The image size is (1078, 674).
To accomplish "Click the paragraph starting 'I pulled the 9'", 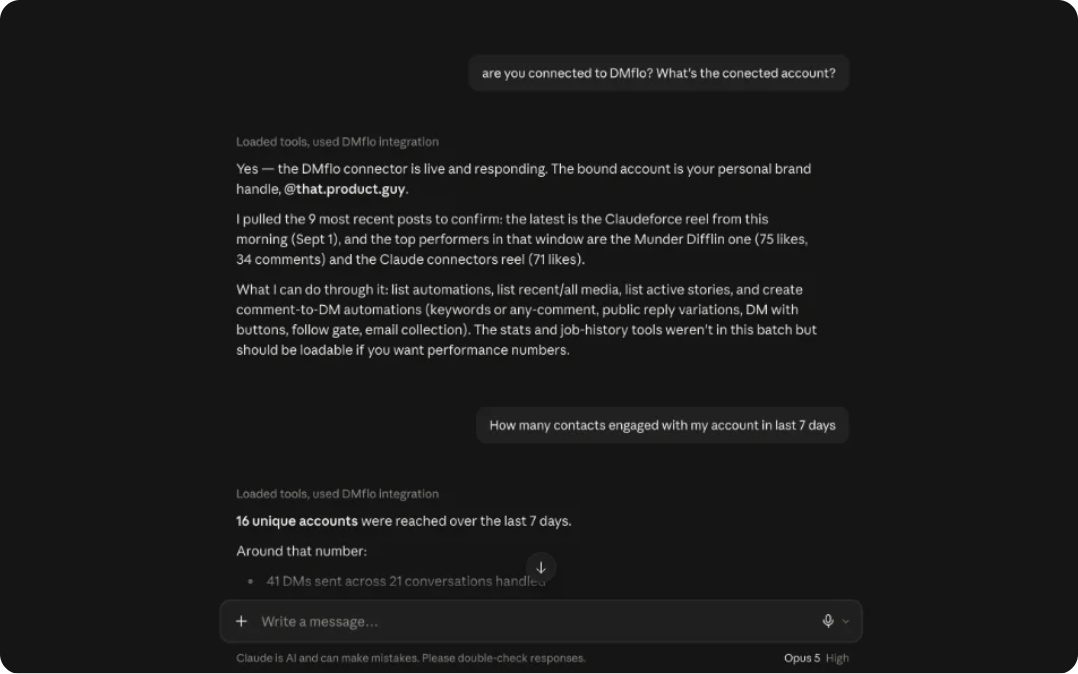I will click(x=522, y=239).
